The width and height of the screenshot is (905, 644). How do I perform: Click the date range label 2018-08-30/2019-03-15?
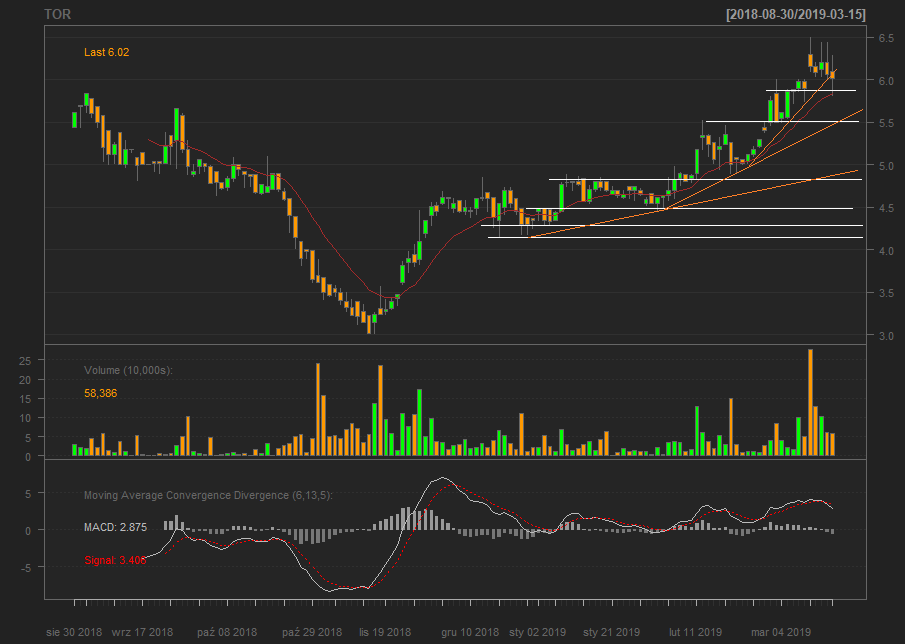coord(796,14)
